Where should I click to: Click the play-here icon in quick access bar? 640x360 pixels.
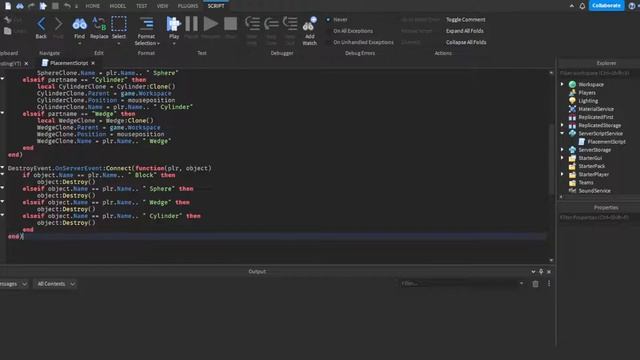43,6
